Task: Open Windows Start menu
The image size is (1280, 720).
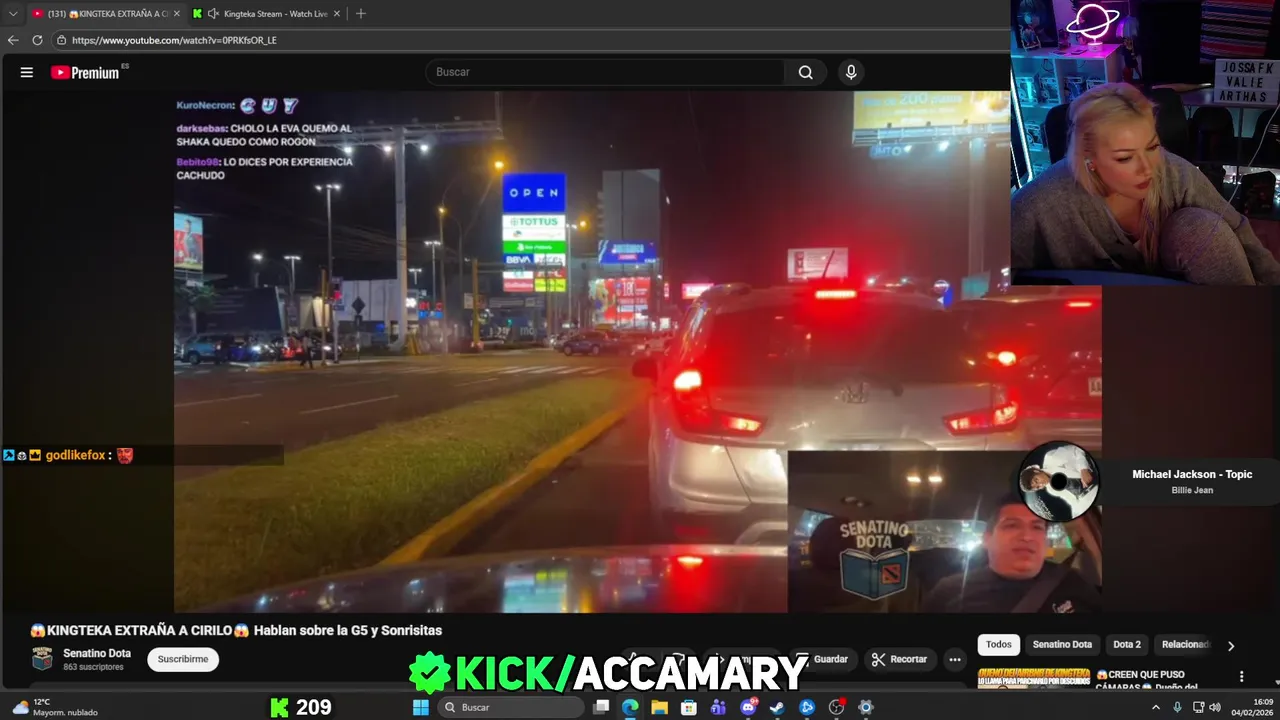Action: pyautogui.click(x=421, y=707)
